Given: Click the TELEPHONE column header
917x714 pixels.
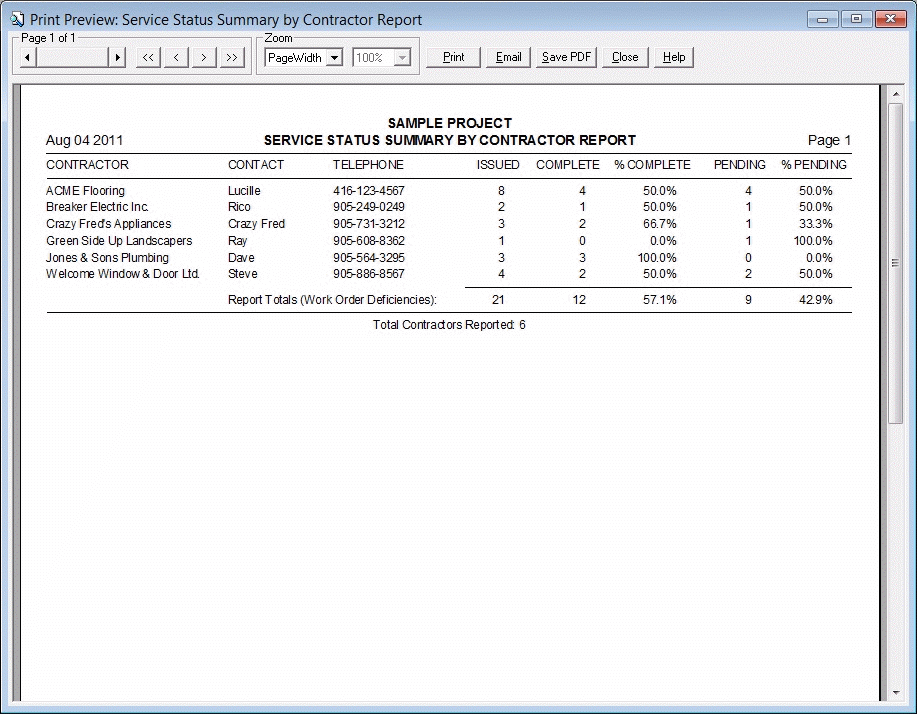Looking at the screenshot, I should click(368, 165).
